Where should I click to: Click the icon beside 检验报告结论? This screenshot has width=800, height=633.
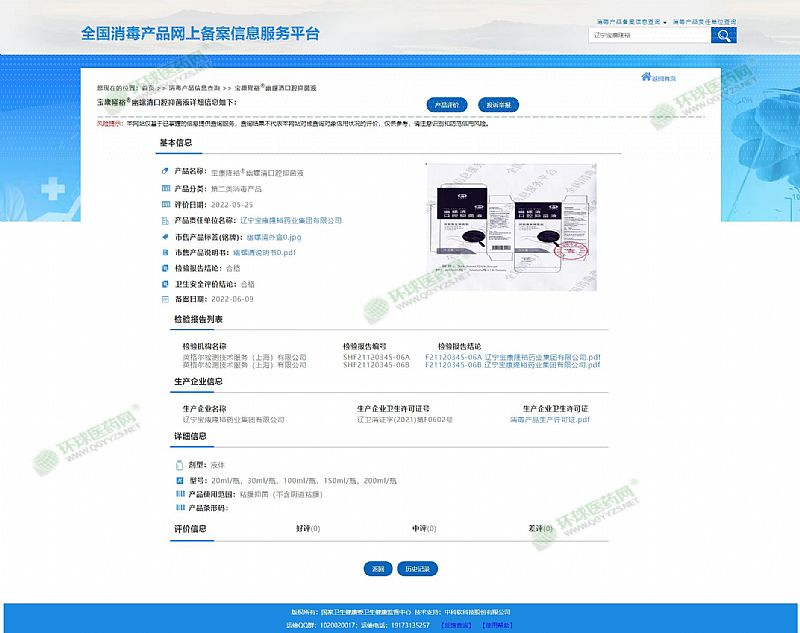pyautogui.click(x=165, y=268)
